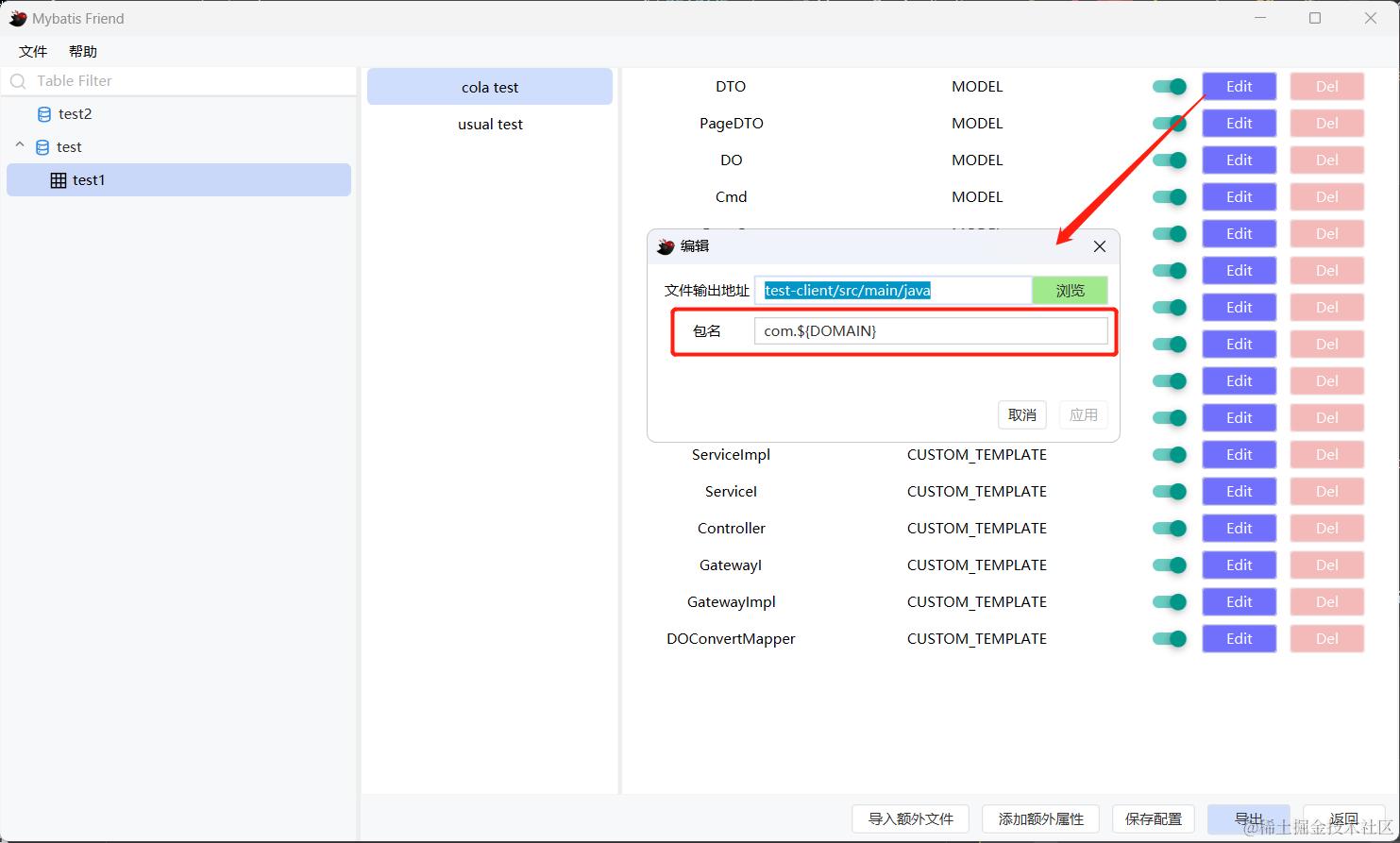
Task: Click the 导出 export button
Action: 1248,819
